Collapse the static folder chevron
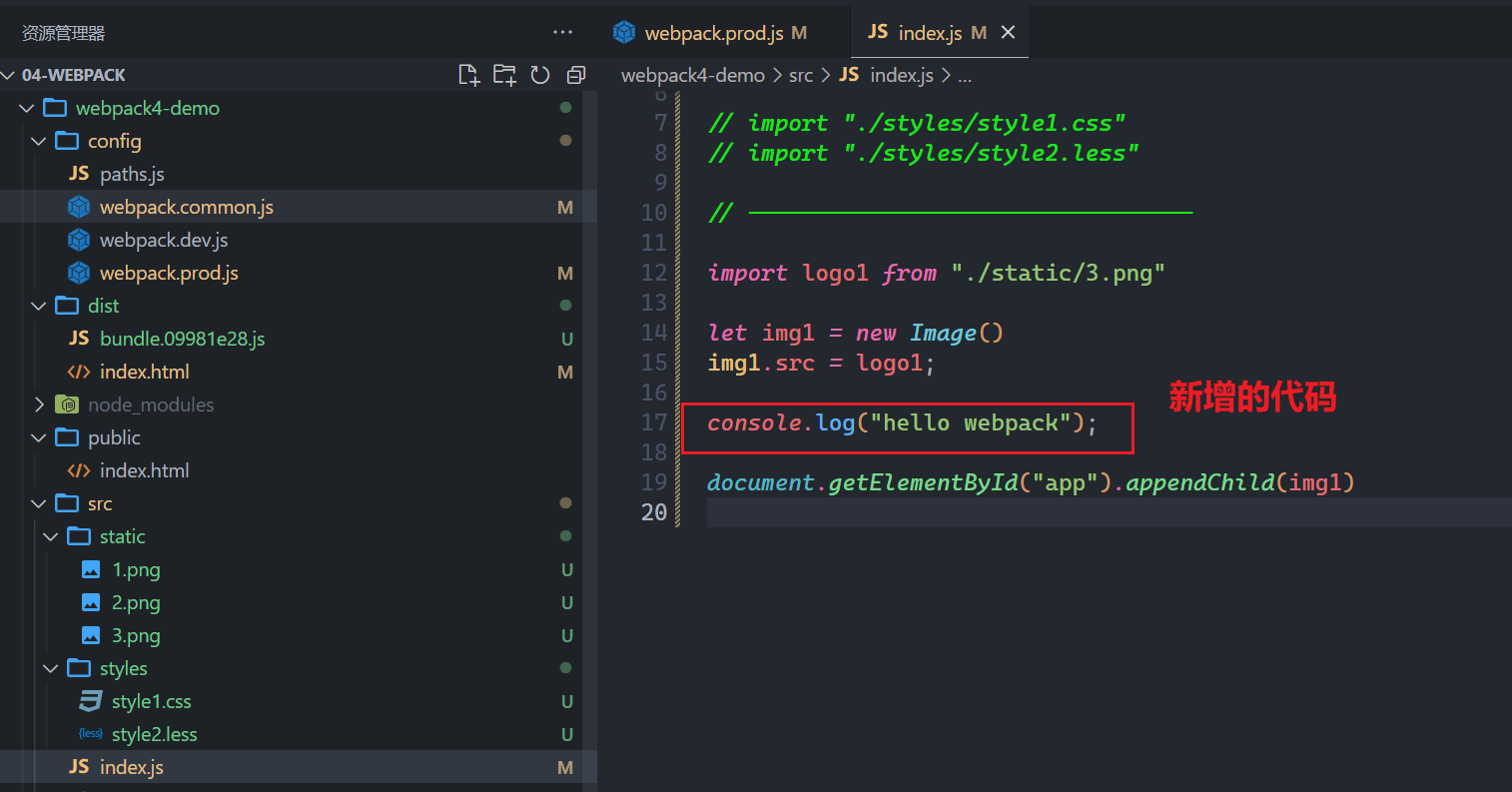The height and width of the screenshot is (792, 1512). click(x=51, y=536)
